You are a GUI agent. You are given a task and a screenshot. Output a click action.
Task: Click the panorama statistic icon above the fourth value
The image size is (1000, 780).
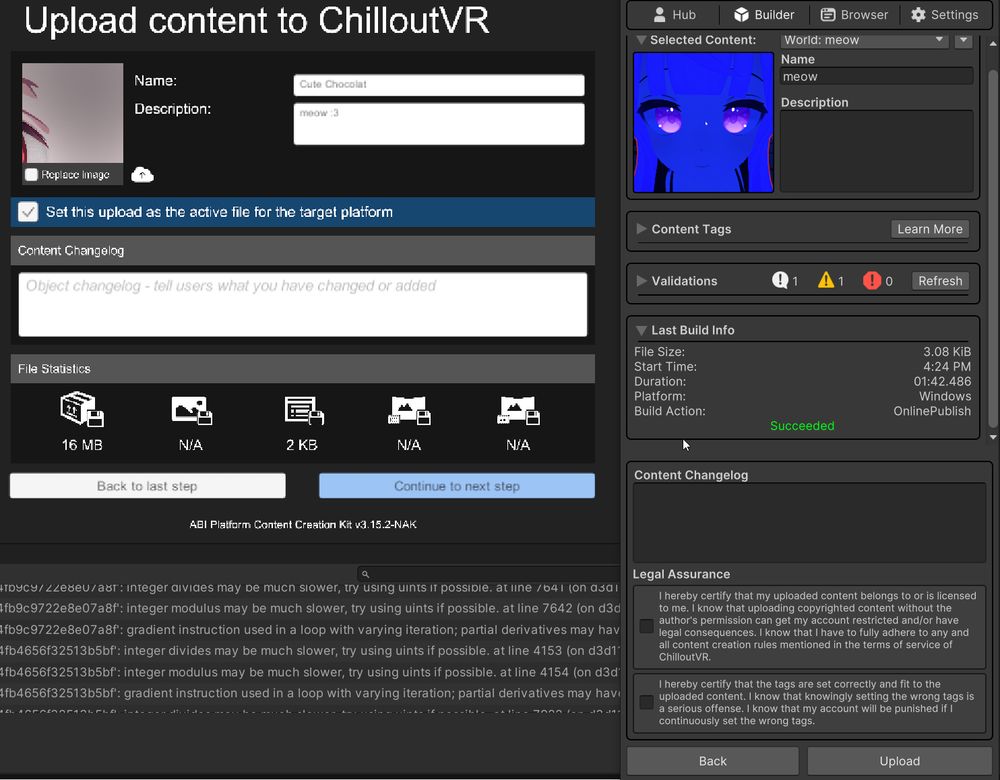[x=409, y=410]
